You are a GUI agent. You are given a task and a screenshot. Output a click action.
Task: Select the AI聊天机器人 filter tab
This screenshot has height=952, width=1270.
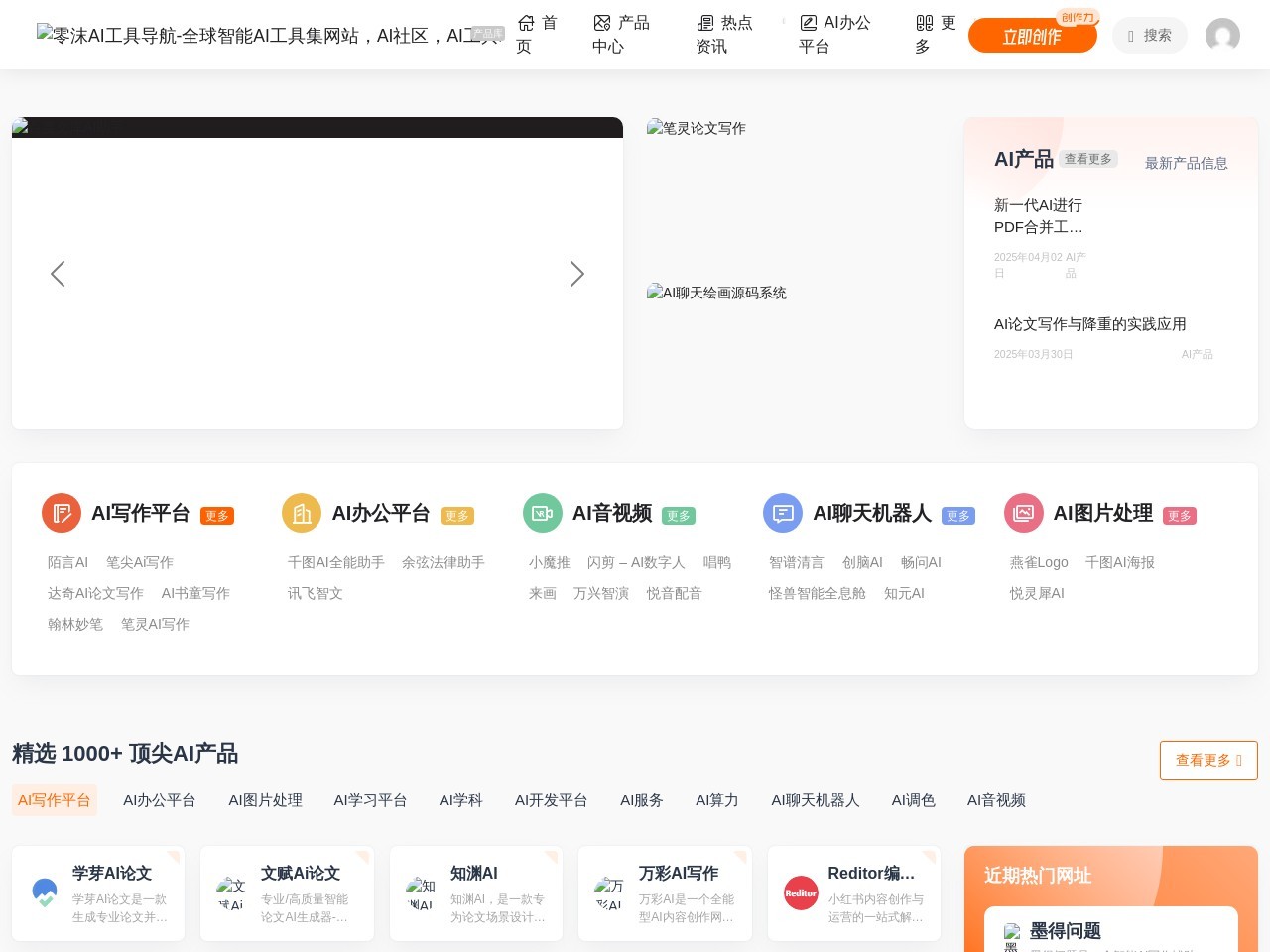(816, 800)
